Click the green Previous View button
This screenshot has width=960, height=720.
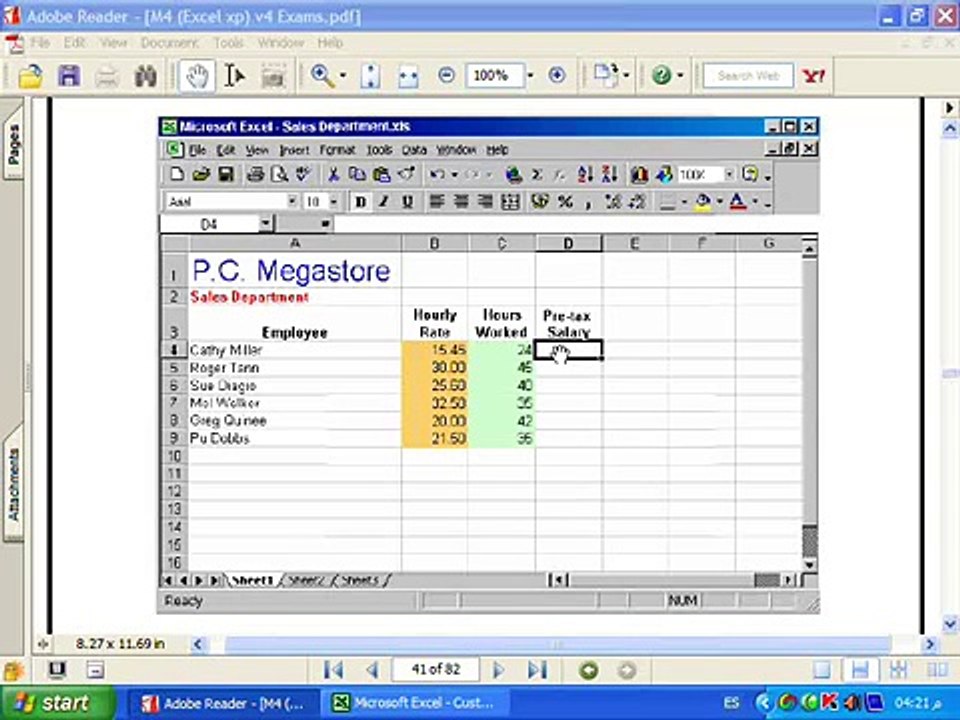(x=588, y=670)
